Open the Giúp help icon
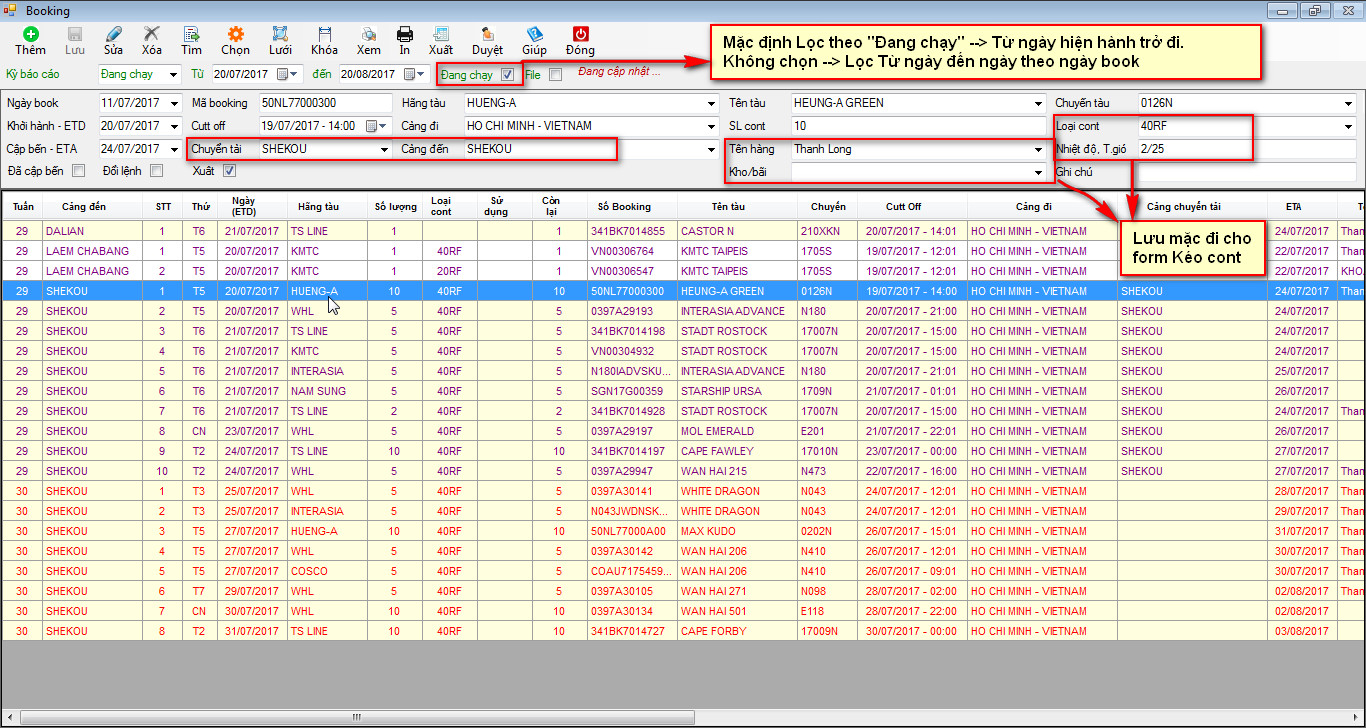 click(535, 34)
